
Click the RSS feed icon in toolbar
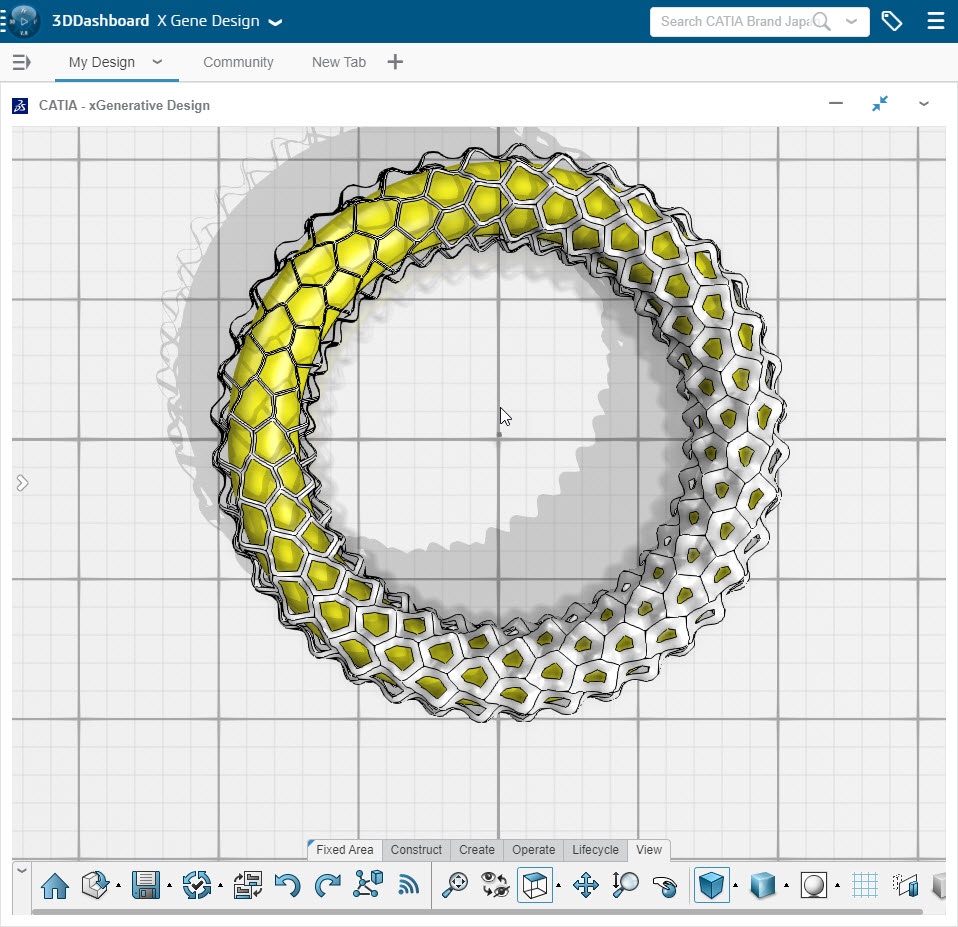click(x=408, y=885)
